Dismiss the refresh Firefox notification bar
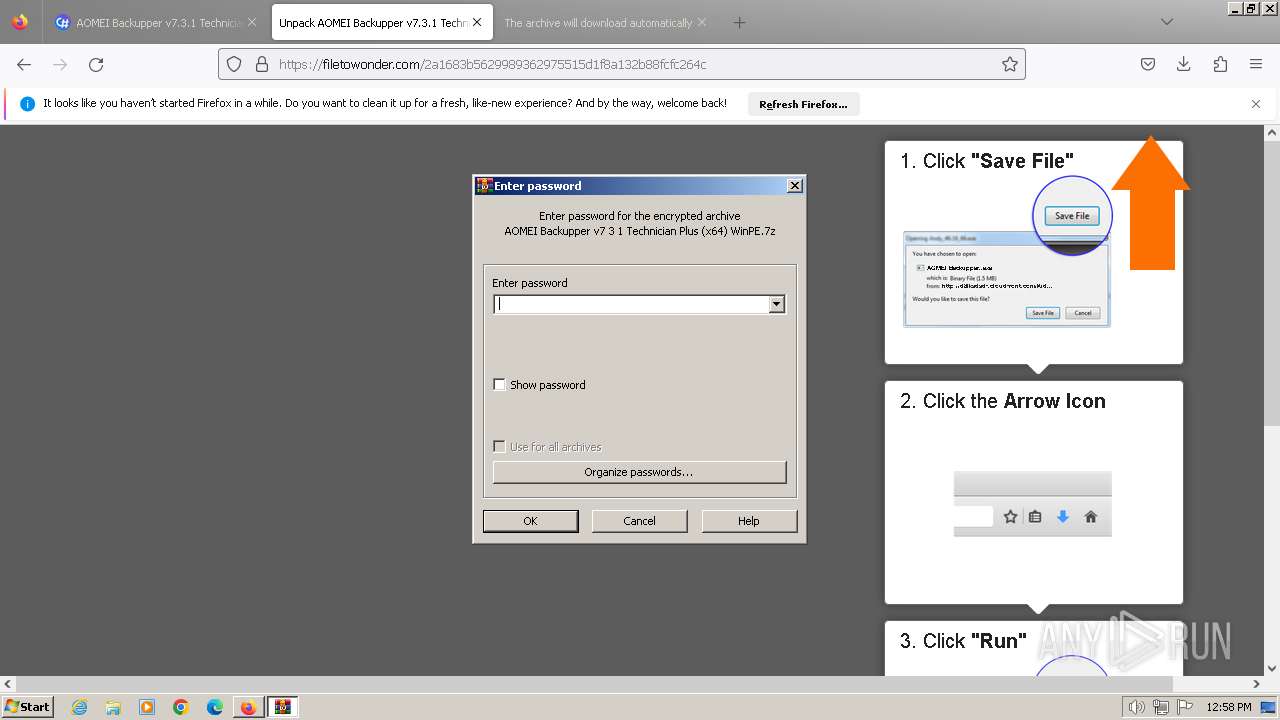Viewport: 1280px width, 720px height. click(x=1256, y=104)
